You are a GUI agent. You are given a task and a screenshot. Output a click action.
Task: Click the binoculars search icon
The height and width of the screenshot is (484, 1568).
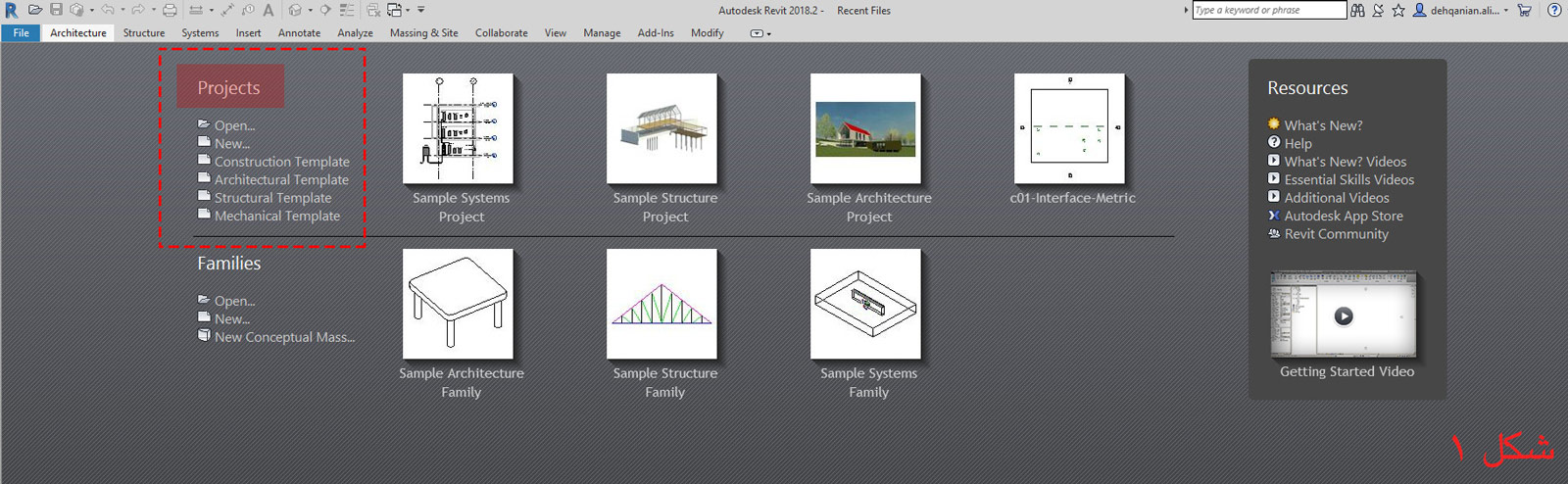1357,10
